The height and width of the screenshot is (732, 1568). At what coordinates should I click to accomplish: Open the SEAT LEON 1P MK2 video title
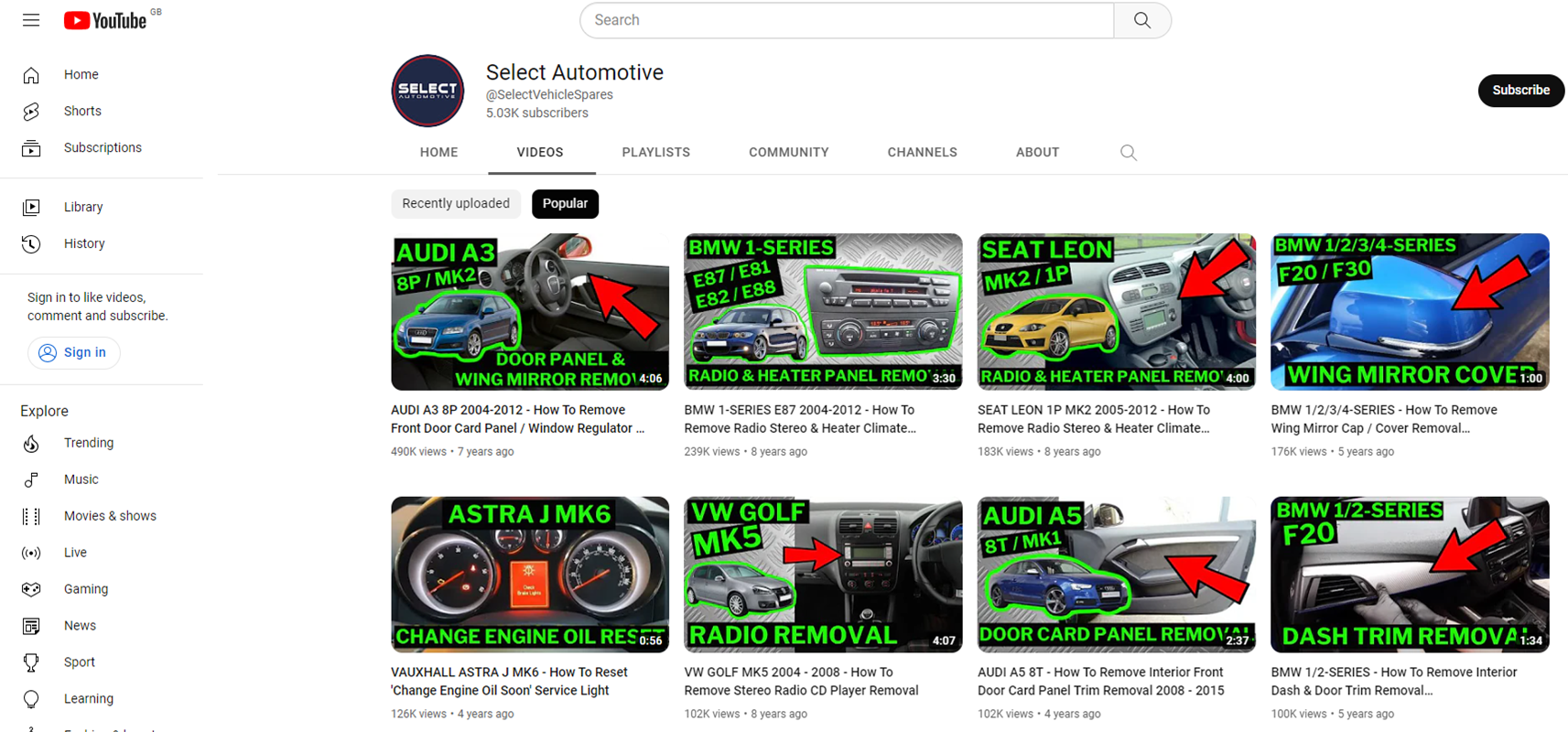(x=1094, y=419)
